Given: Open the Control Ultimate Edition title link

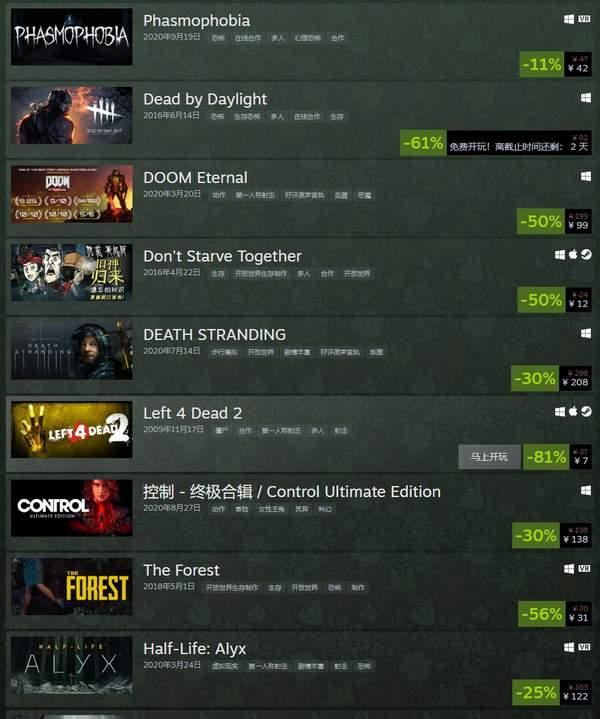Looking at the screenshot, I should (x=292, y=492).
